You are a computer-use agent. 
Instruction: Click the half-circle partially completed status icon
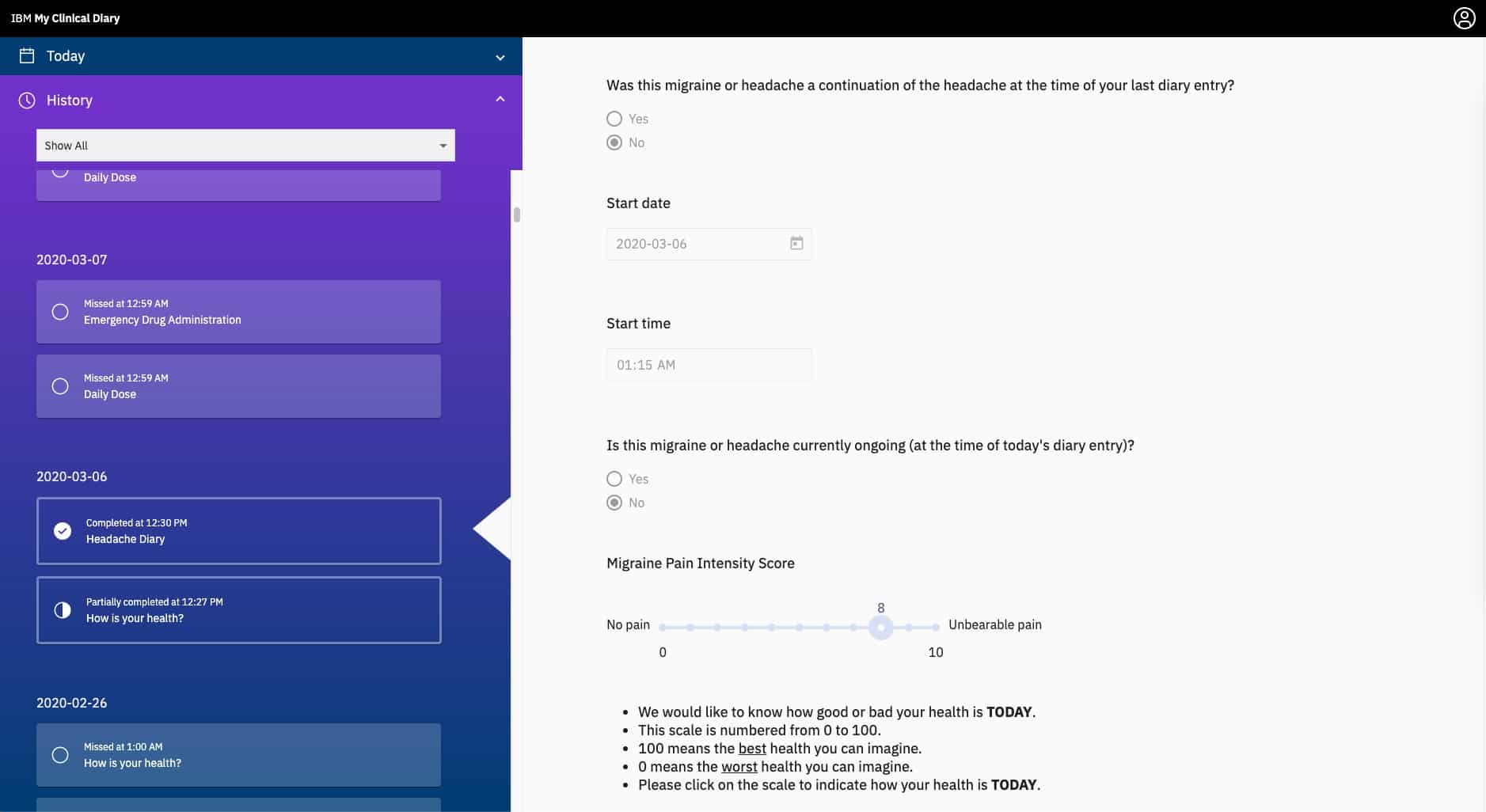tap(63, 610)
